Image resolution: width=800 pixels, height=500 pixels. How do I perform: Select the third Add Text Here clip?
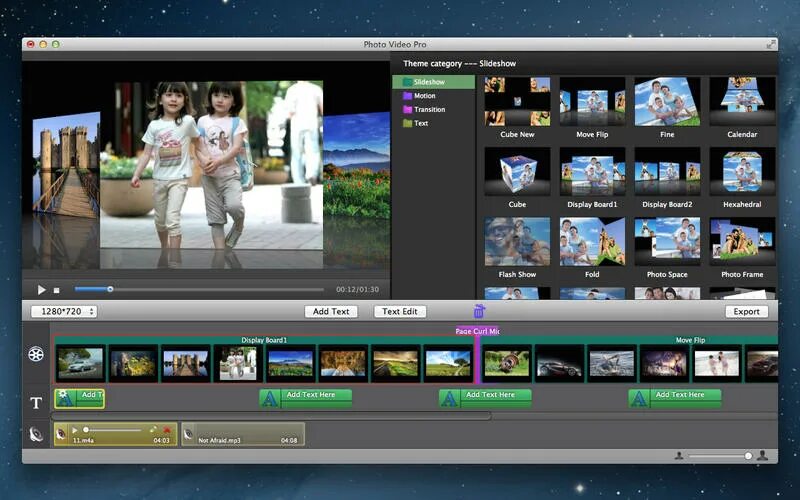point(485,398)
